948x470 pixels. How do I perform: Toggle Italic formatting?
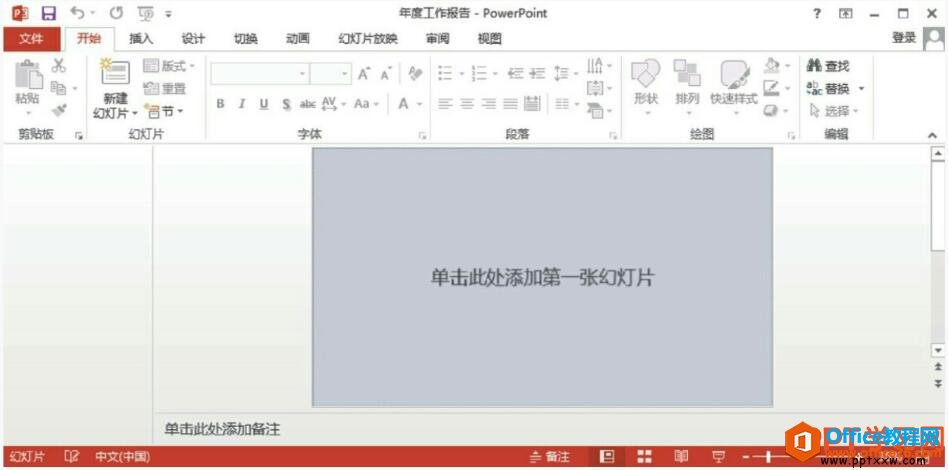(242, 104)
